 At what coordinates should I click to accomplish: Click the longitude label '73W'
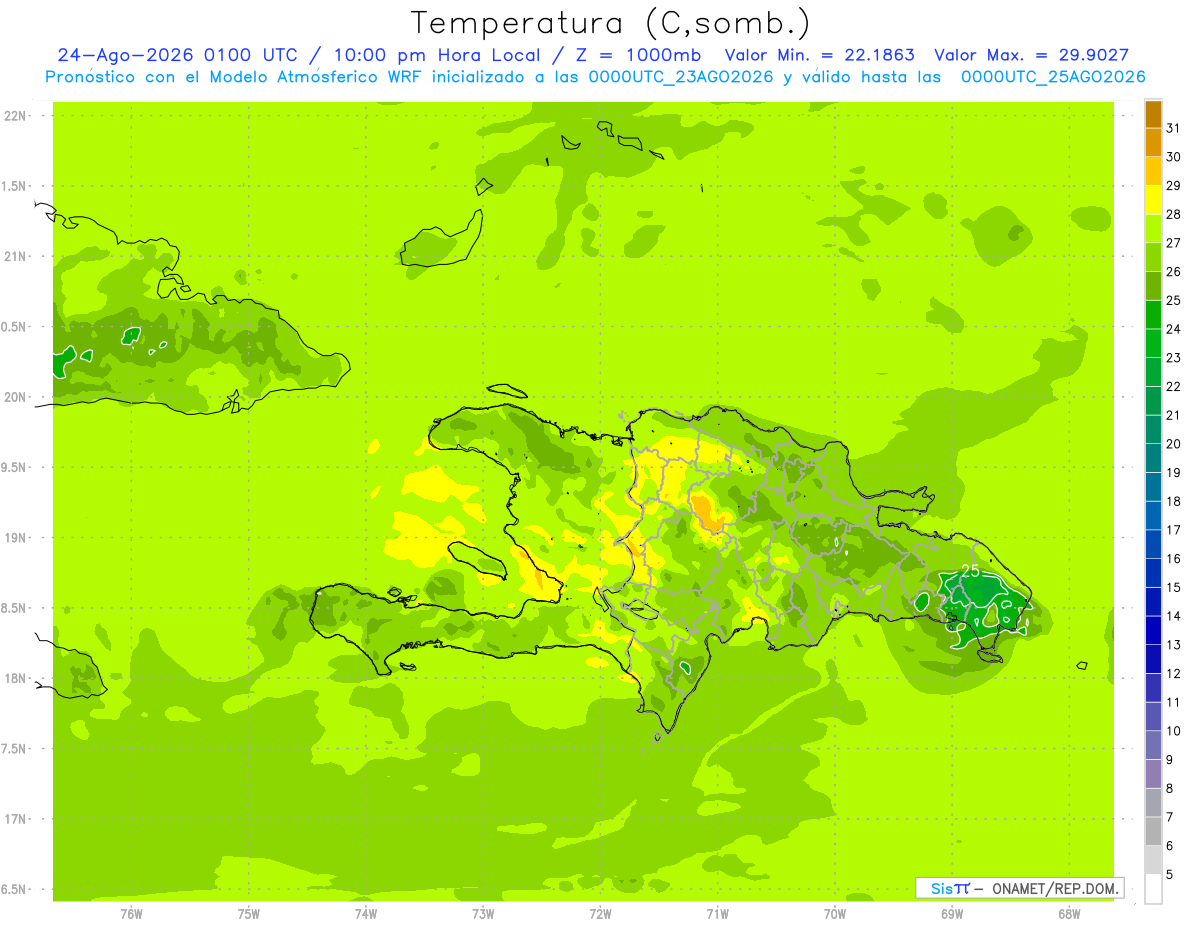point(483,914)
